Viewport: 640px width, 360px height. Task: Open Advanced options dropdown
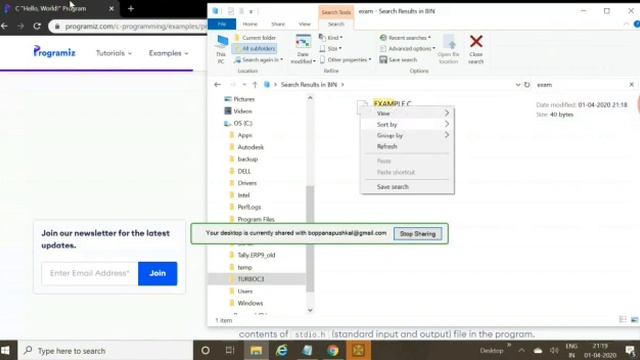pyautogui.click(x=407, y=49)
